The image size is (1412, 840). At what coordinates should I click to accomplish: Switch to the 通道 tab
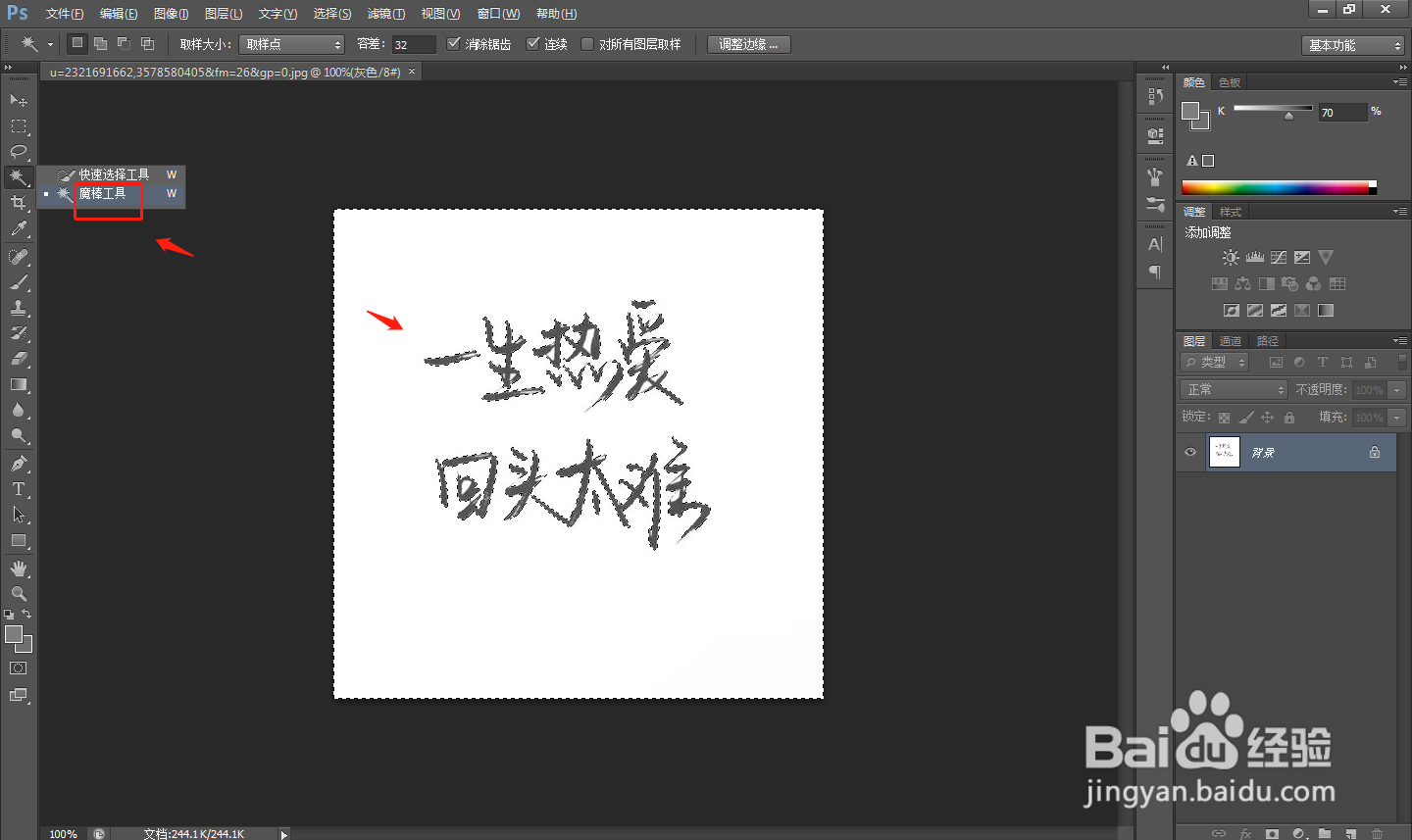pos(1231,341)
